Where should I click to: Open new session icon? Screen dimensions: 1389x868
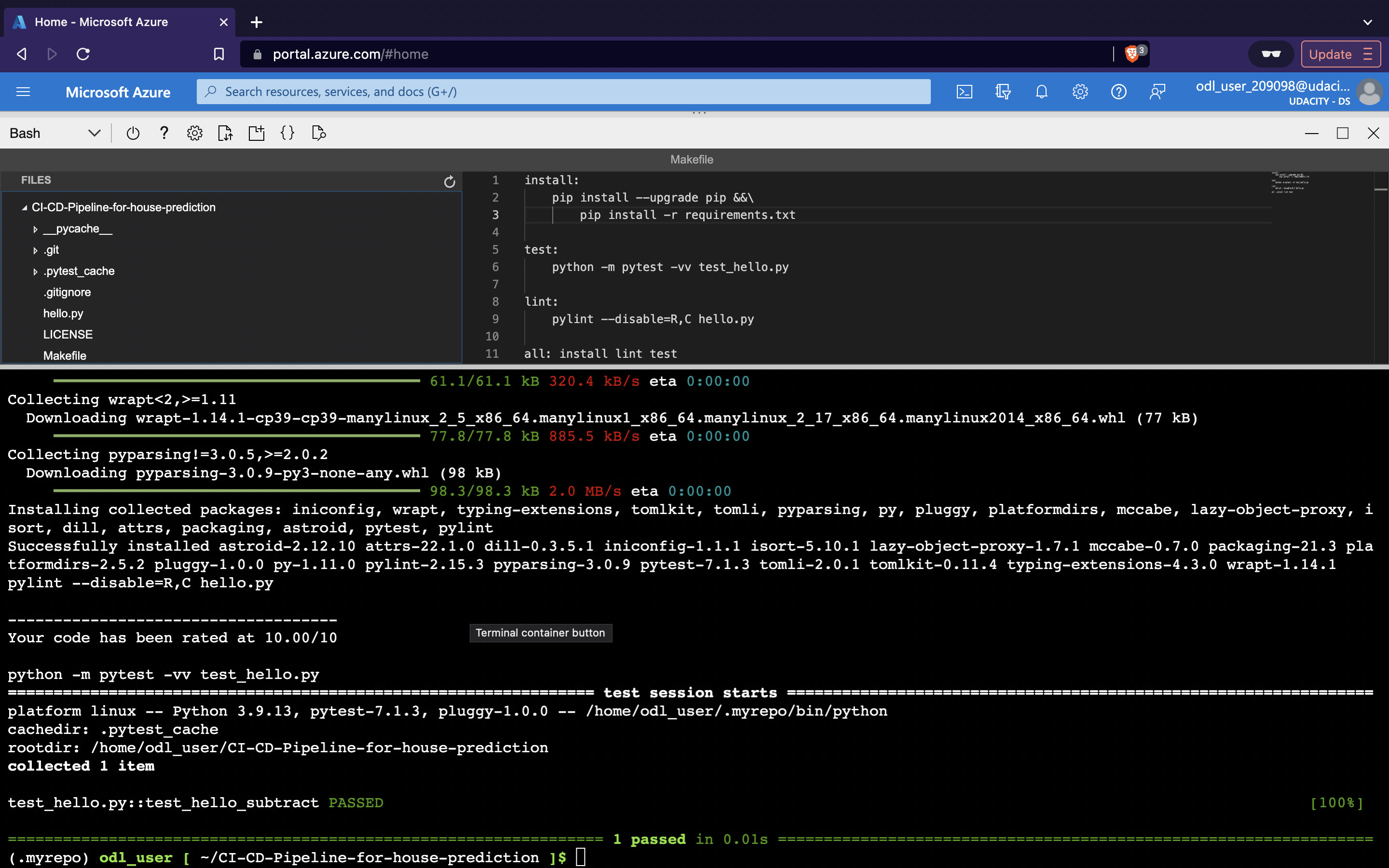point(257,133)
